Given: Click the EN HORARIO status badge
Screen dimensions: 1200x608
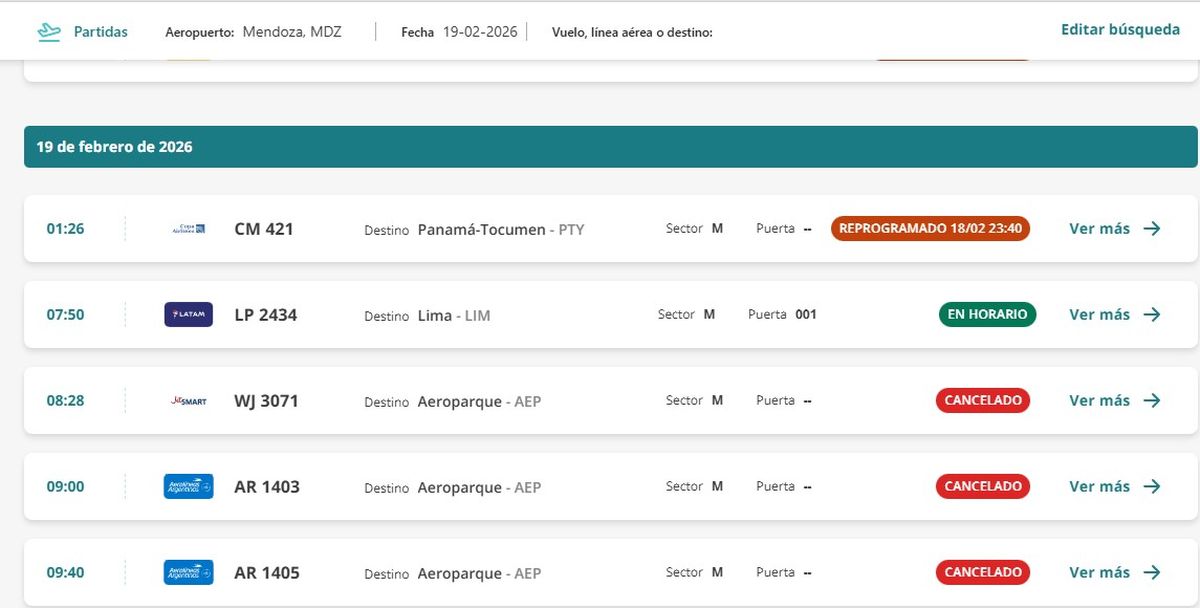Looking at the screenshot, I should 987,315.
